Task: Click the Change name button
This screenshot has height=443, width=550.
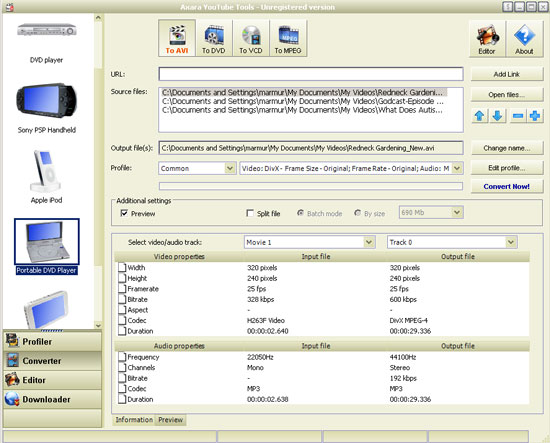Action: (507, 148)
